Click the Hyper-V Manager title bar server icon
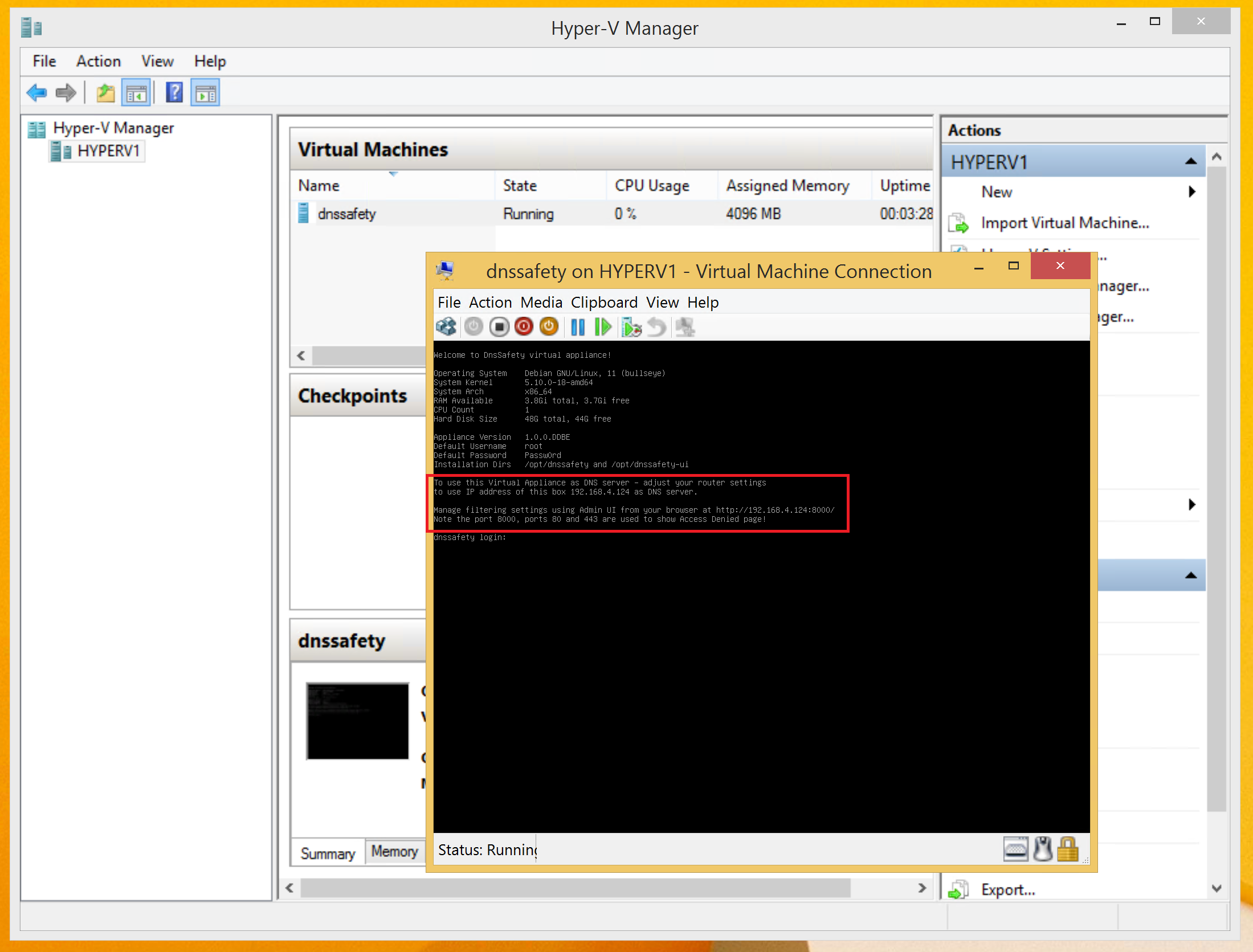The width and height of the screenshot is (1253, 952). pos(31,27)
